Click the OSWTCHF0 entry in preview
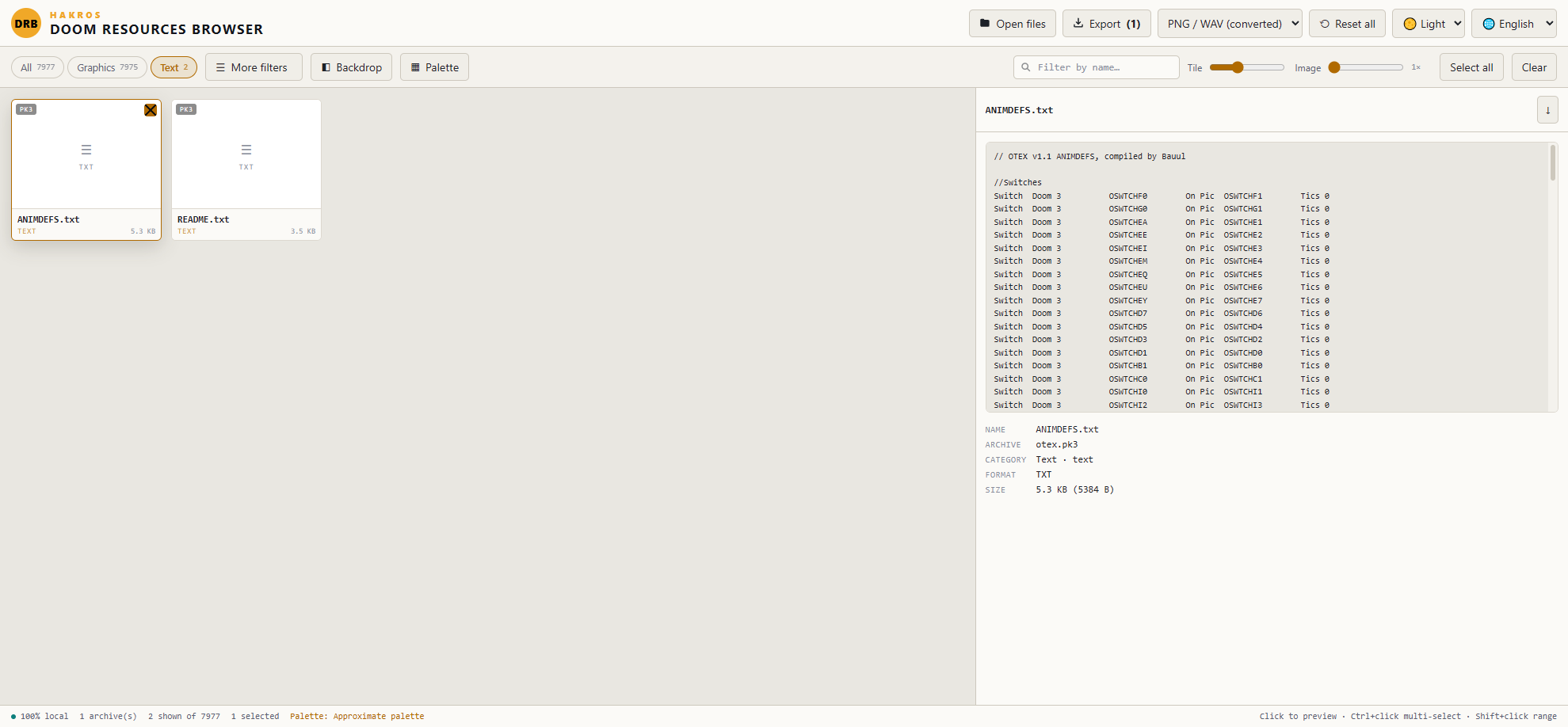 (1127, 196)
